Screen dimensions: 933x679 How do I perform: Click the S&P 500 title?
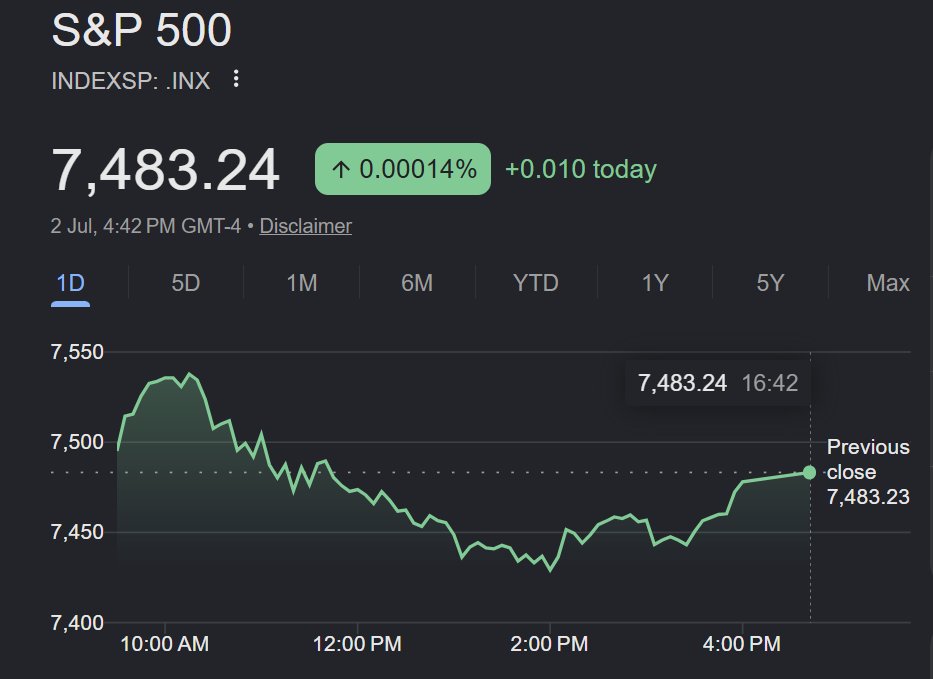[142, 30]
